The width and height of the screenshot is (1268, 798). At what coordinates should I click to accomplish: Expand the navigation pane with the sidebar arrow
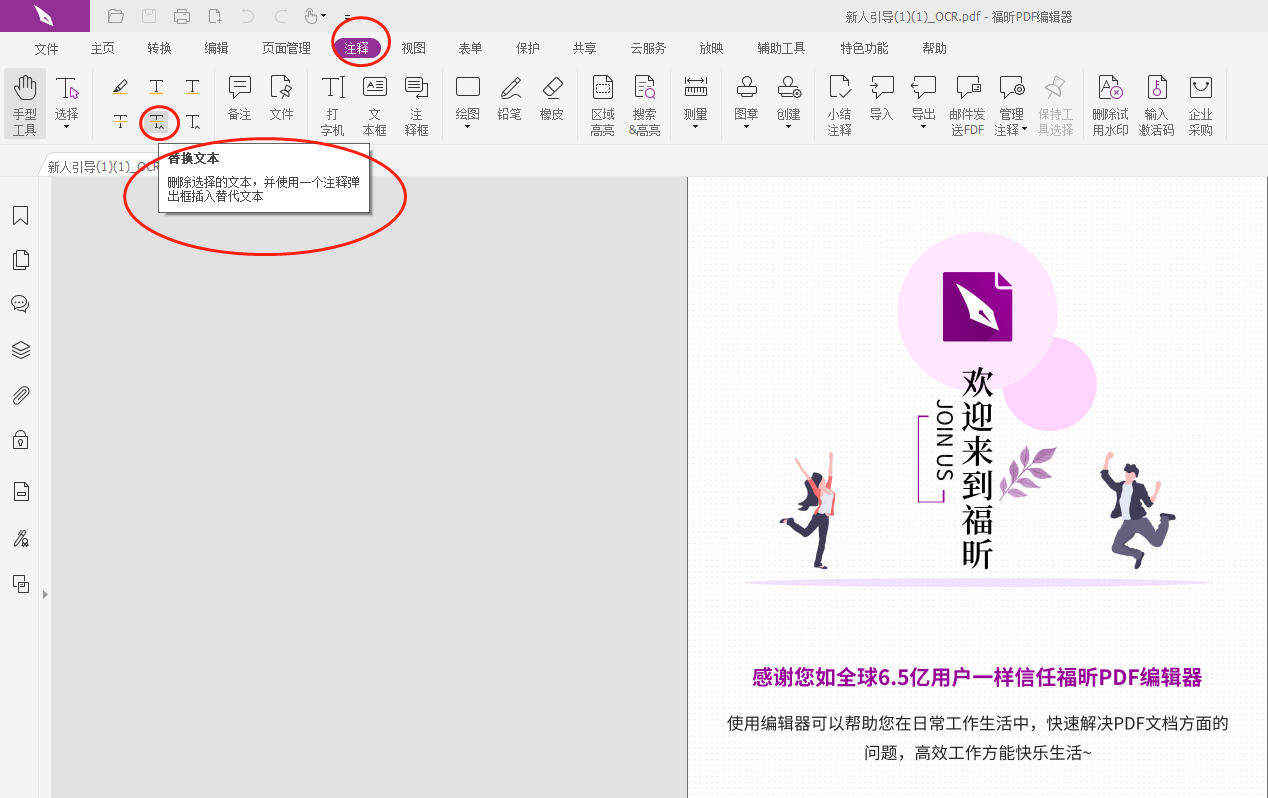click(x=45, y=592)
